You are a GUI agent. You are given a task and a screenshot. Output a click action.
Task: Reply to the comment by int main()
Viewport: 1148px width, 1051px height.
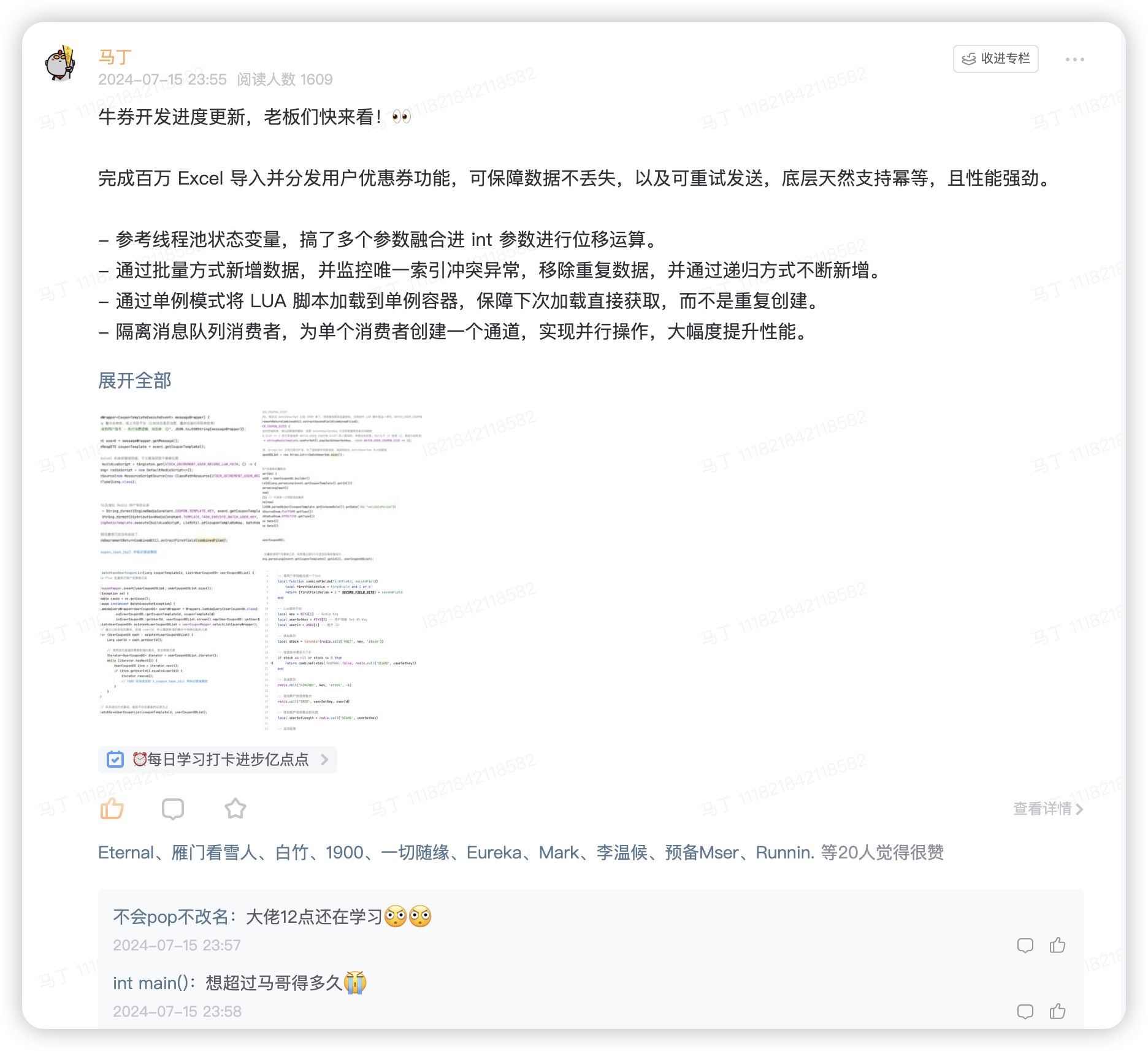click(1025, 1011)
